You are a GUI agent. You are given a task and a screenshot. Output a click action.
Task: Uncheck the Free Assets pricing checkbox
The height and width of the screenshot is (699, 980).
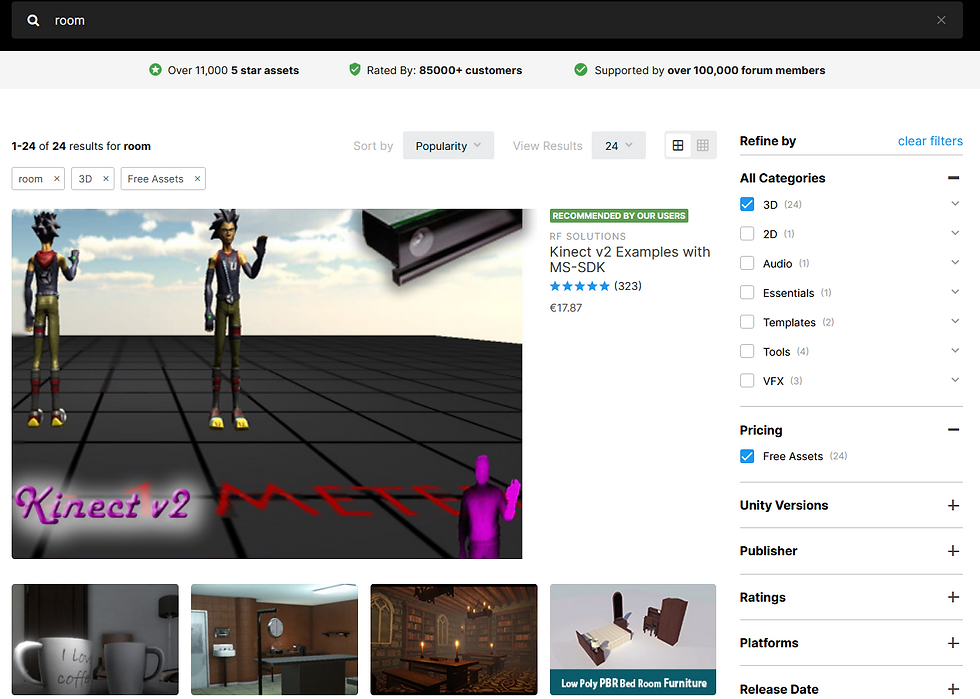point(747,456)
